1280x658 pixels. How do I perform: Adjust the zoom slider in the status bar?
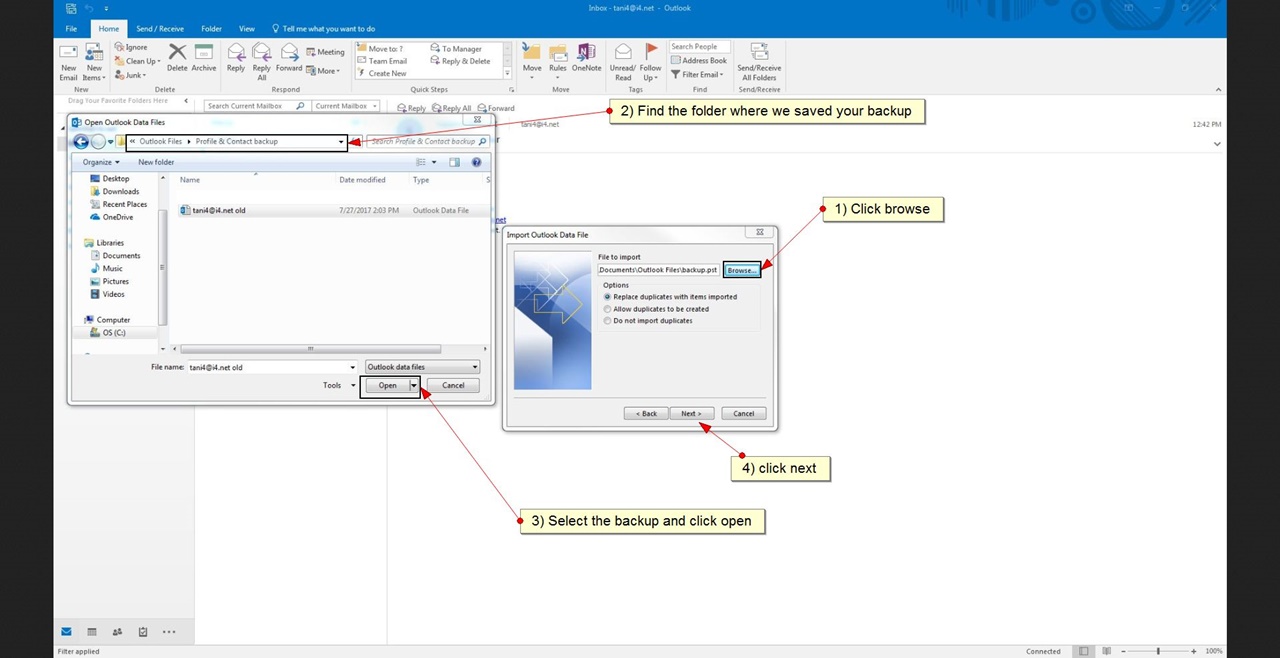(x=1158, y=651)
